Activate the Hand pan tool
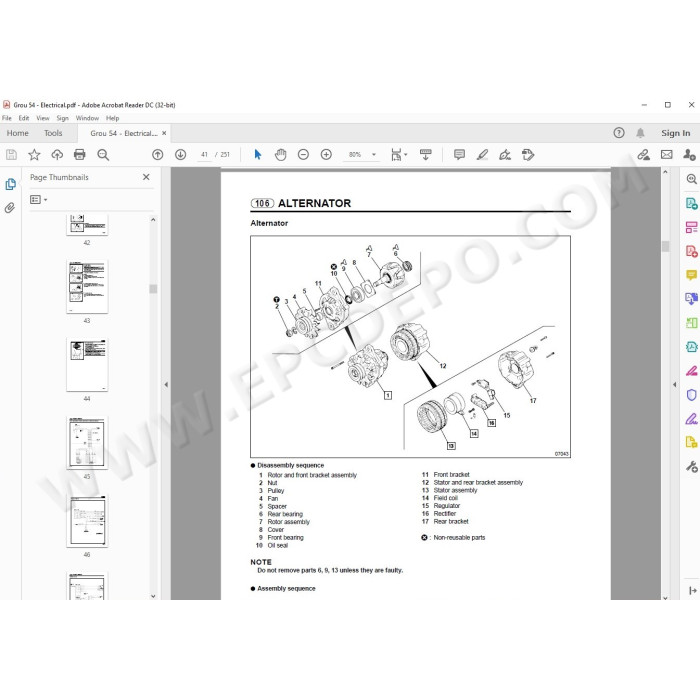 tap(280, 155)
